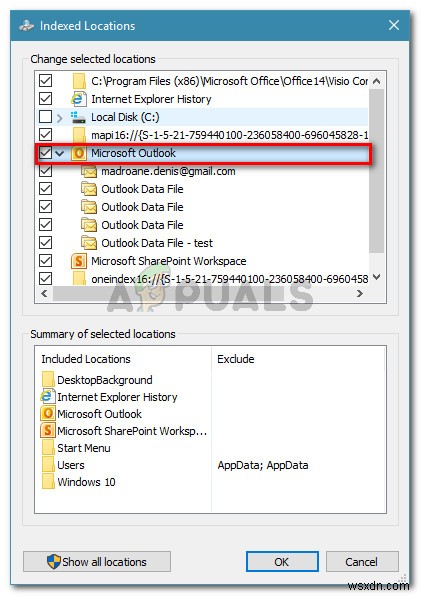Image resolution: width=421 pixels, height=596 pixels.
Task: Uncheck the oneindex16 location checkbox
Action: click(x=45, y=279)
